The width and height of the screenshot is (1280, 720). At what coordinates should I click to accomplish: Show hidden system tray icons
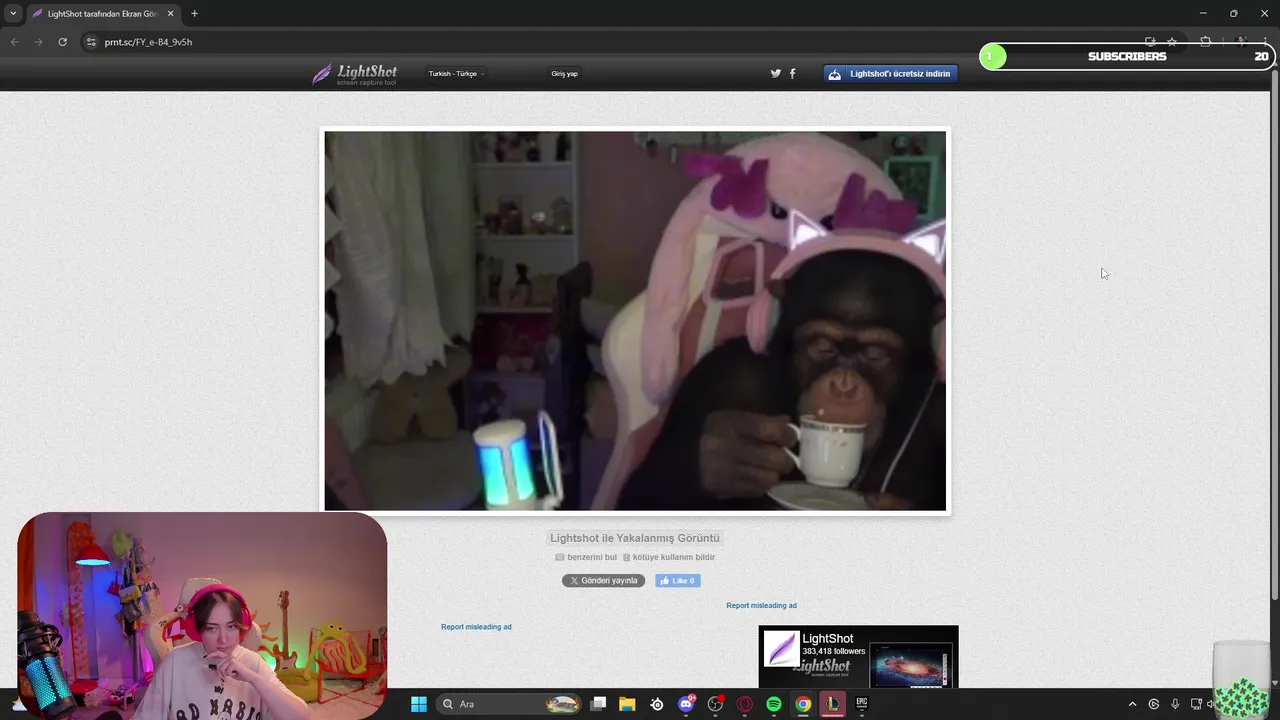click(1132, 704)
